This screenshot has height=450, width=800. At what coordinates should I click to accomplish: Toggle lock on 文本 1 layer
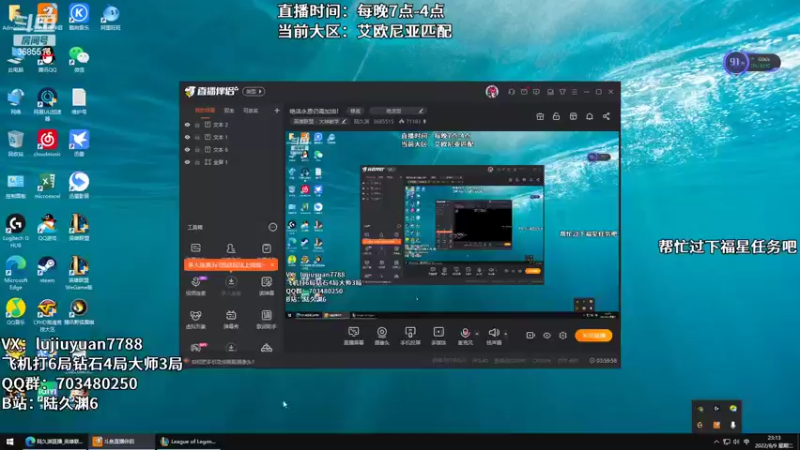[x=197, y=137]
